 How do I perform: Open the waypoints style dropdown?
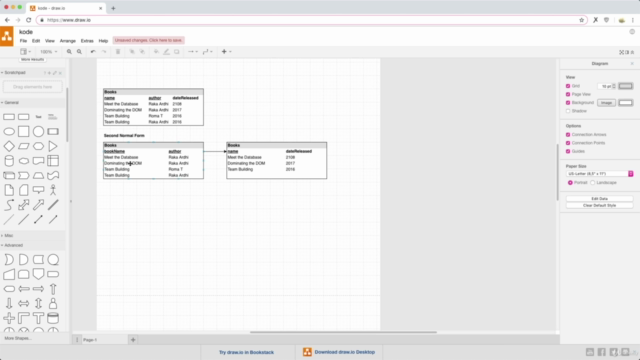pyautogui.click(x=207, y=52)
